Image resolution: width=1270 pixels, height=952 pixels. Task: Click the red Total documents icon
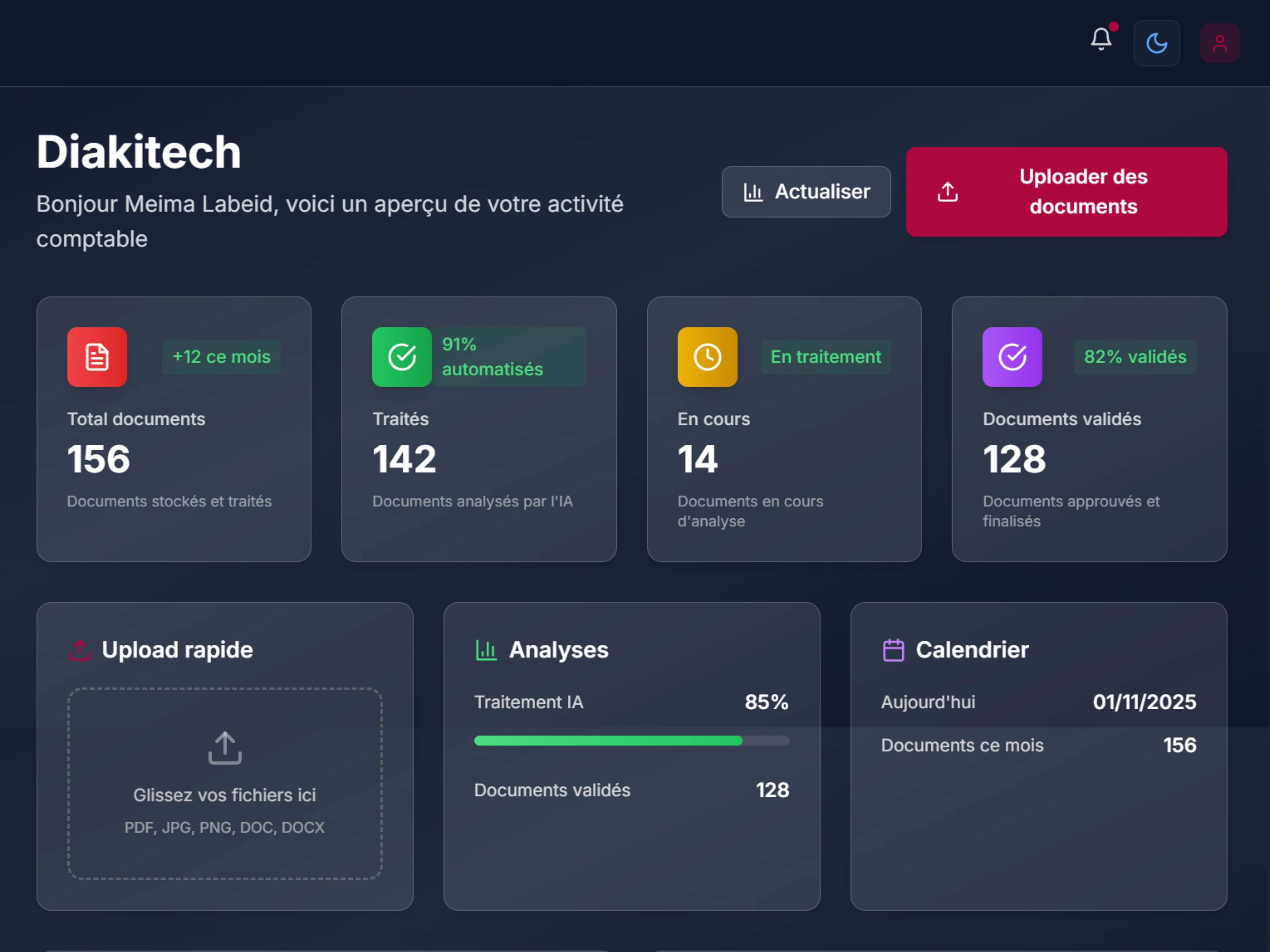click(97, 357)
